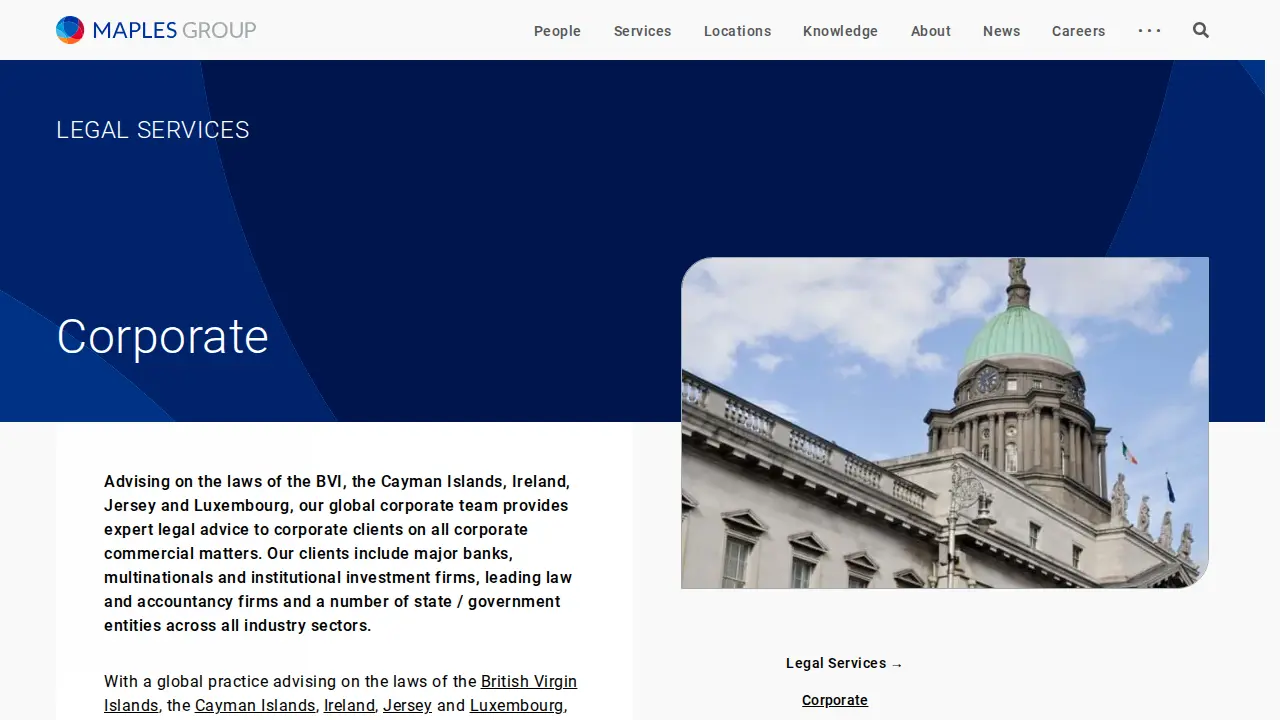Expand the three-dots more menu
Image resolution: width=1280 pixels, height=720 pixels.
tap(1150, 30)
